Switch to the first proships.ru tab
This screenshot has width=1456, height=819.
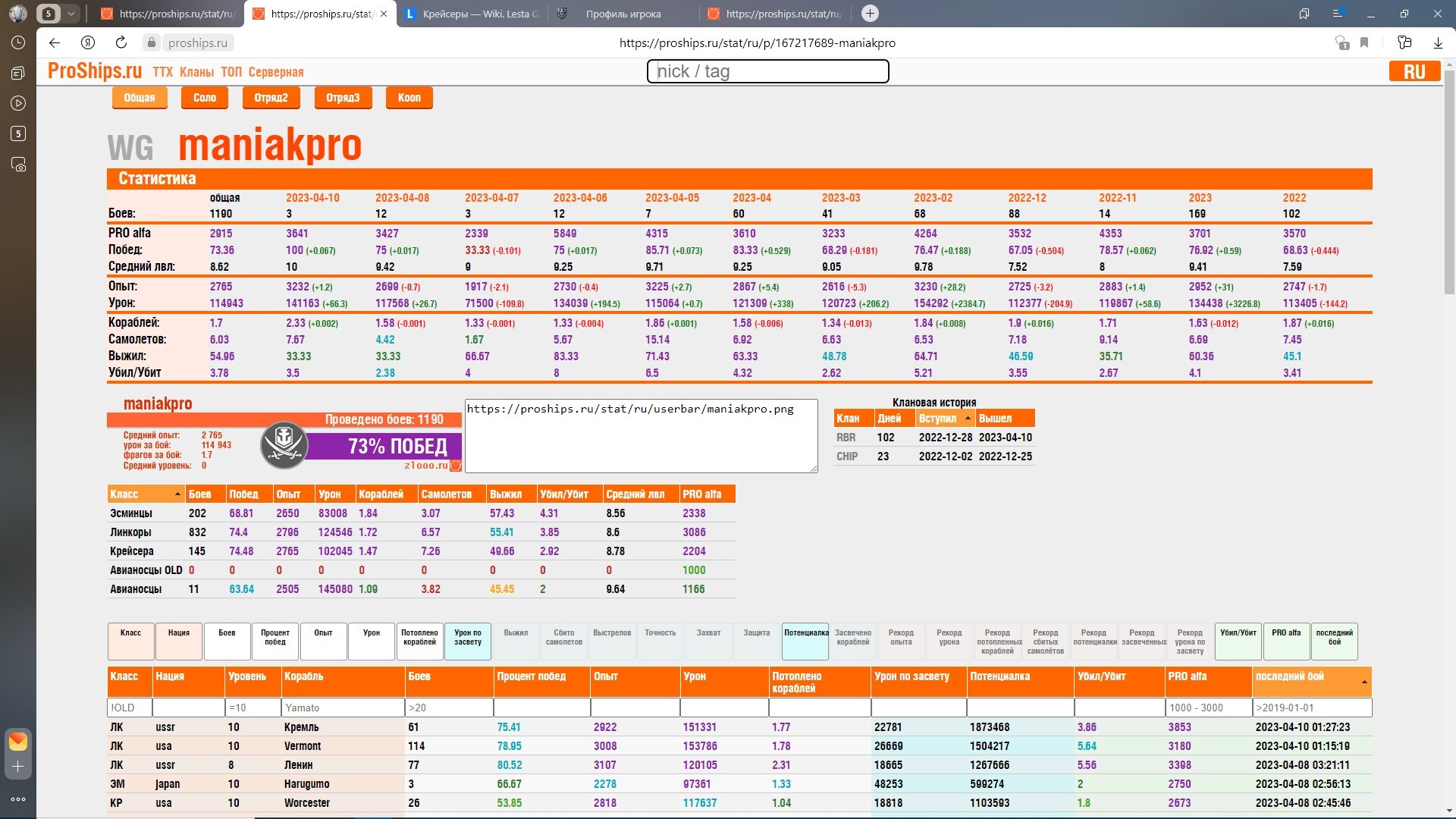pyautogui.click(x=169, y=14)
